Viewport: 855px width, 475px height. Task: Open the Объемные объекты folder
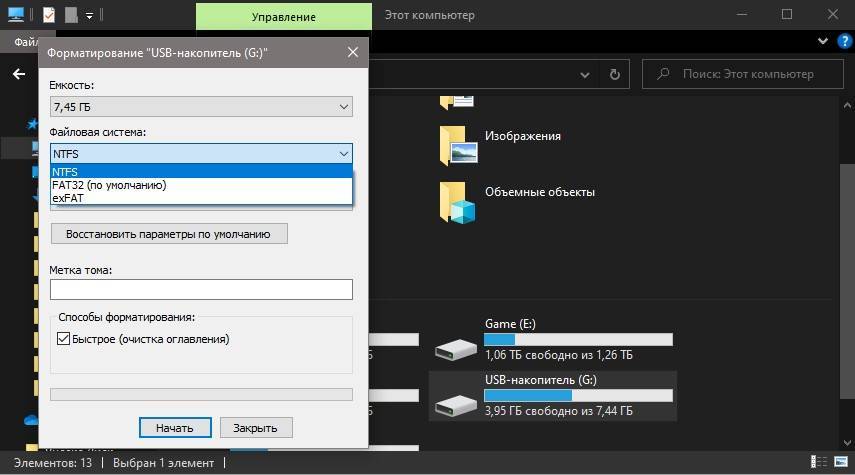click(457, 201)
